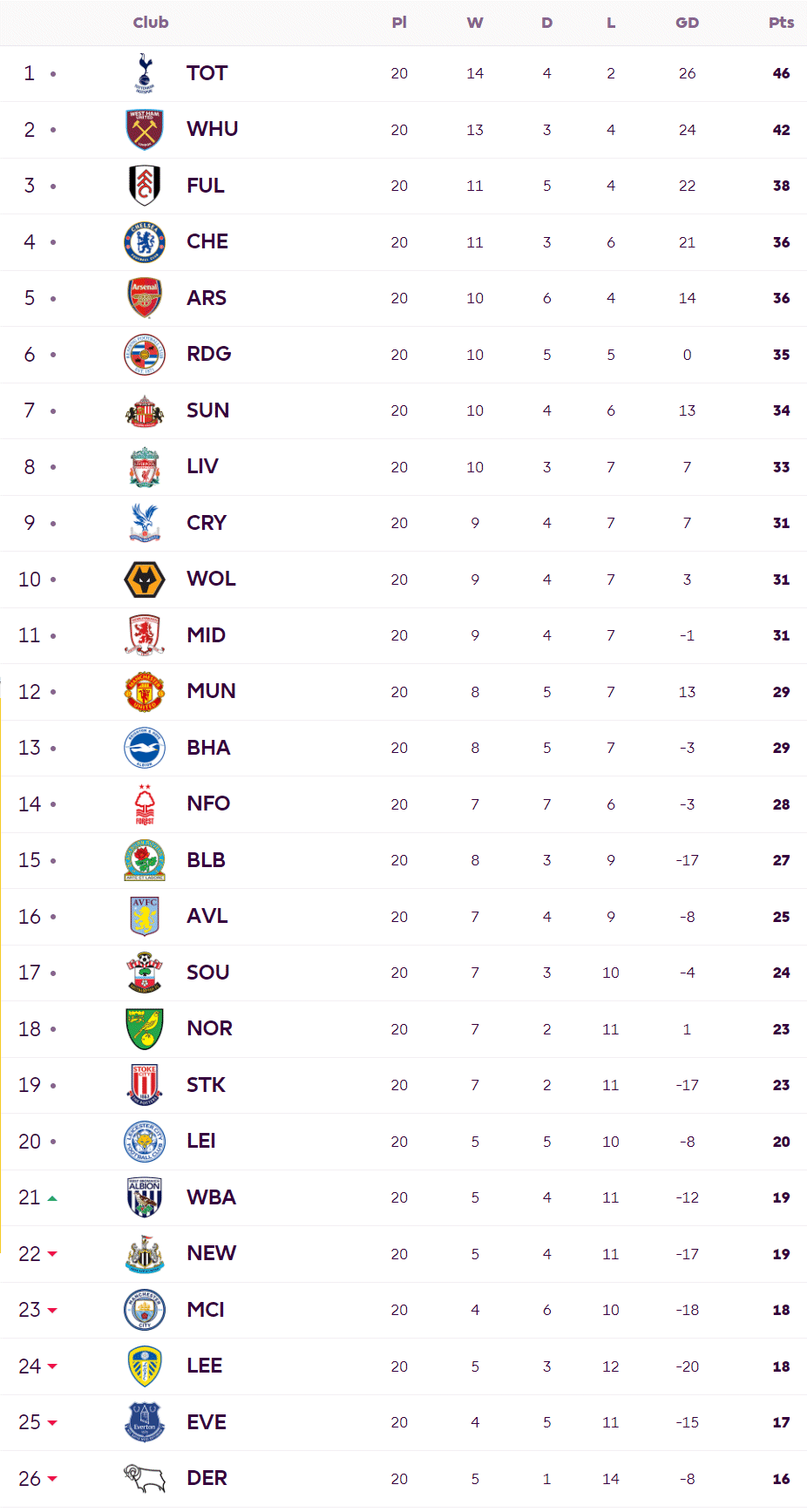Click the West Ham club crest
Image resolution: width=807 pixels, height=1512 pixels.
point(145,130)
